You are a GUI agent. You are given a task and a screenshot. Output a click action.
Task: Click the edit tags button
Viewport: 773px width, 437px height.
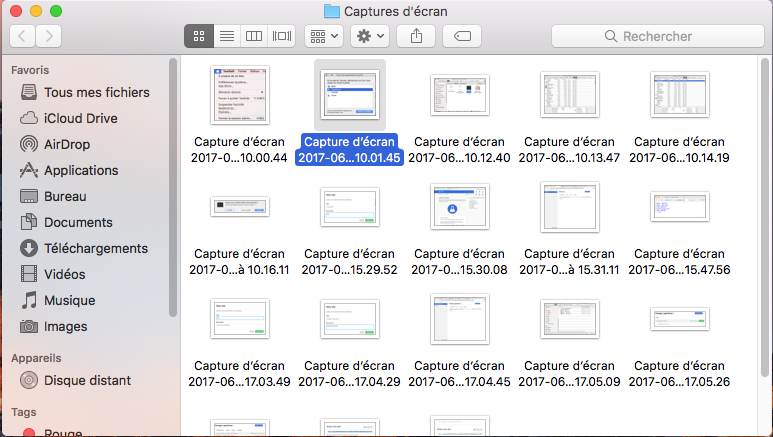462,36
